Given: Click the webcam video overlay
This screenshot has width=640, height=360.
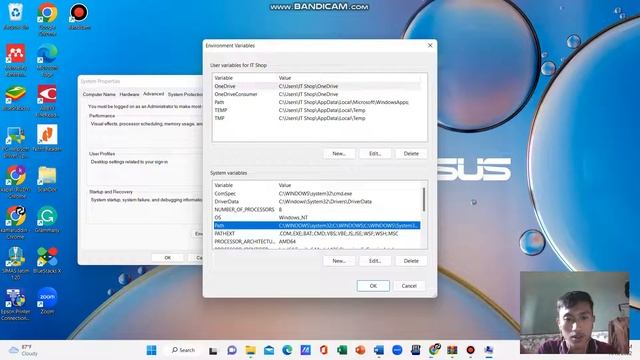Looking at the screenshot, I should point(574,313).
